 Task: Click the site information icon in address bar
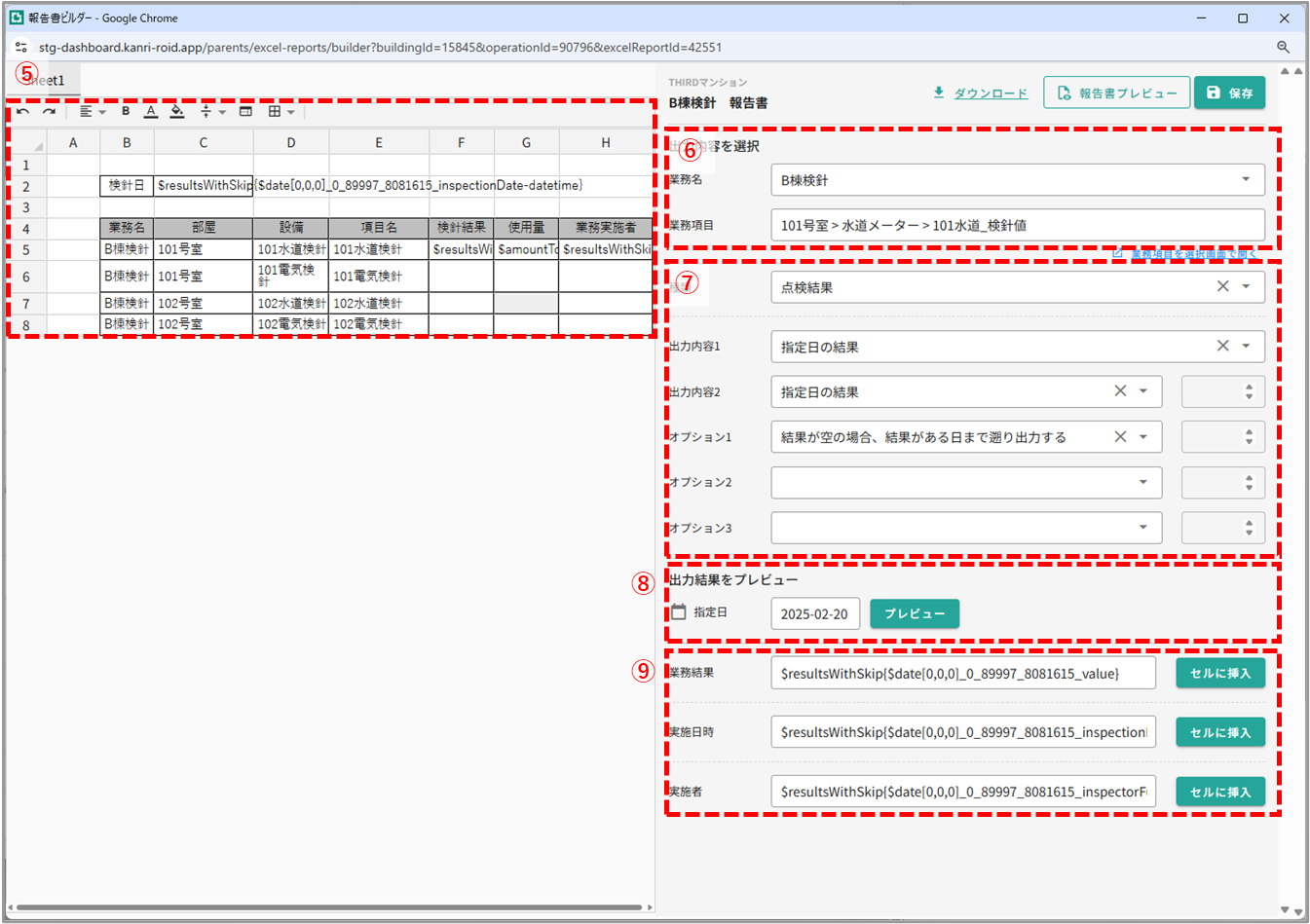tap(21, 47)
